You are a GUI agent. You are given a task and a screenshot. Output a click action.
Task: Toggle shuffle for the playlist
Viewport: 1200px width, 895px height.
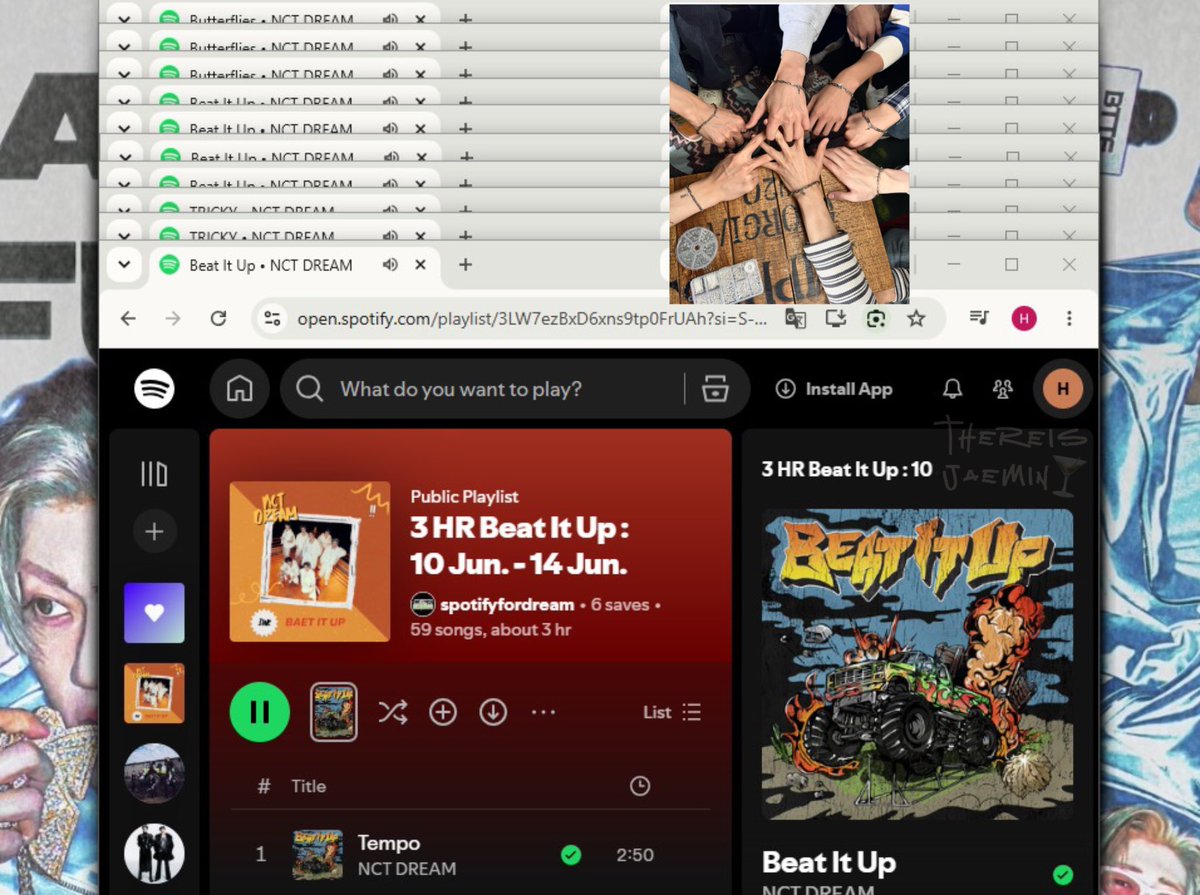[x=392, y=712]
